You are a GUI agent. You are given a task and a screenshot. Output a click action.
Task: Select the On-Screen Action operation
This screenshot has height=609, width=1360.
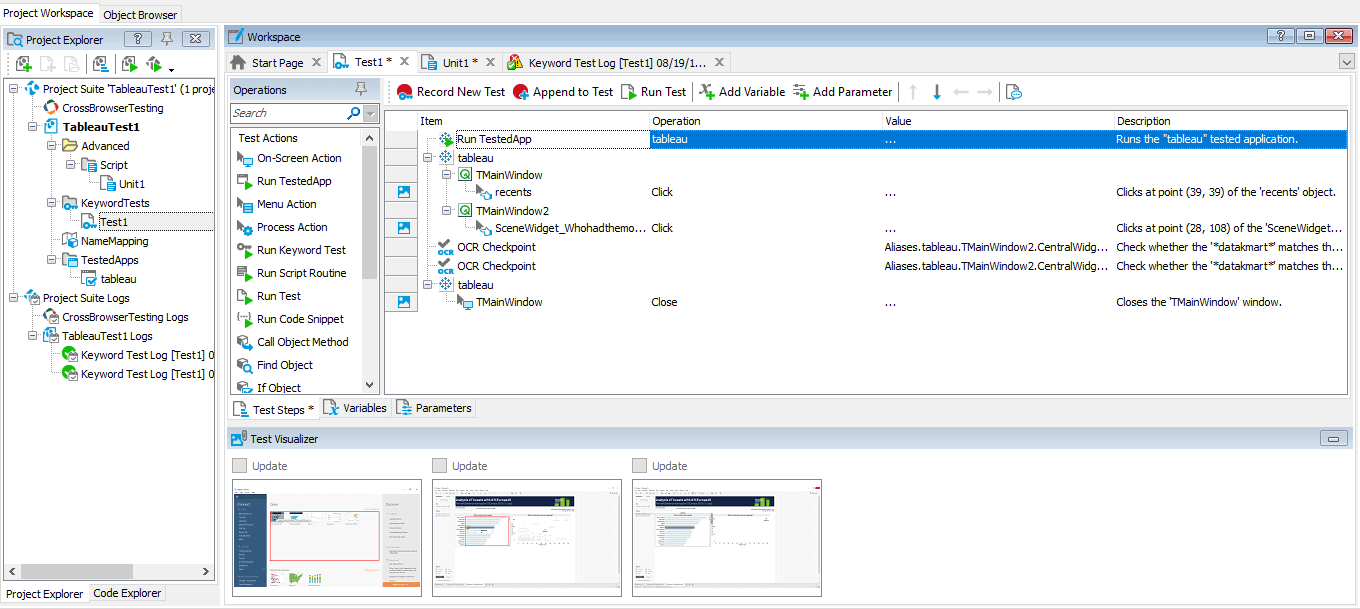click(x=298, y=158)
